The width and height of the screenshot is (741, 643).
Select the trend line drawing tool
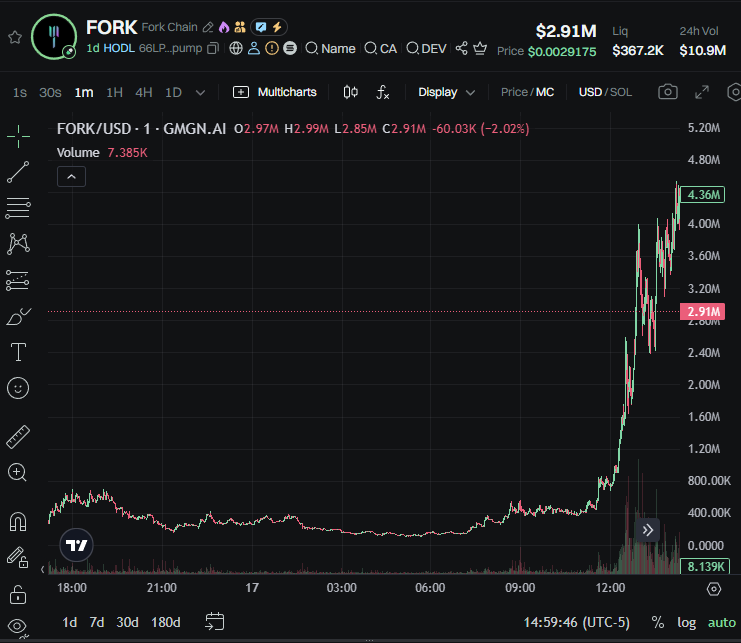pyautogui.click(x=18, y=172)
